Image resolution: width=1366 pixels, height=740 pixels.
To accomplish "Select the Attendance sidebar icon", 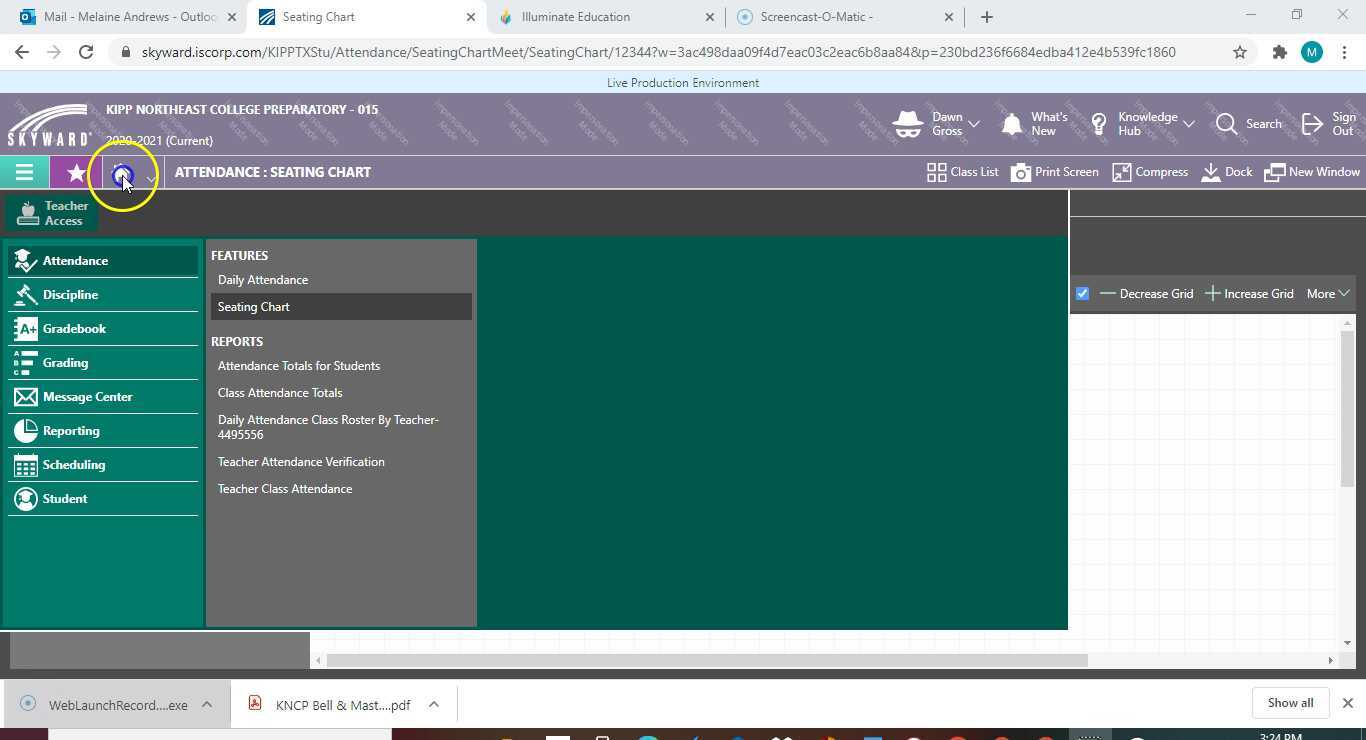I will tap(25, 260).
